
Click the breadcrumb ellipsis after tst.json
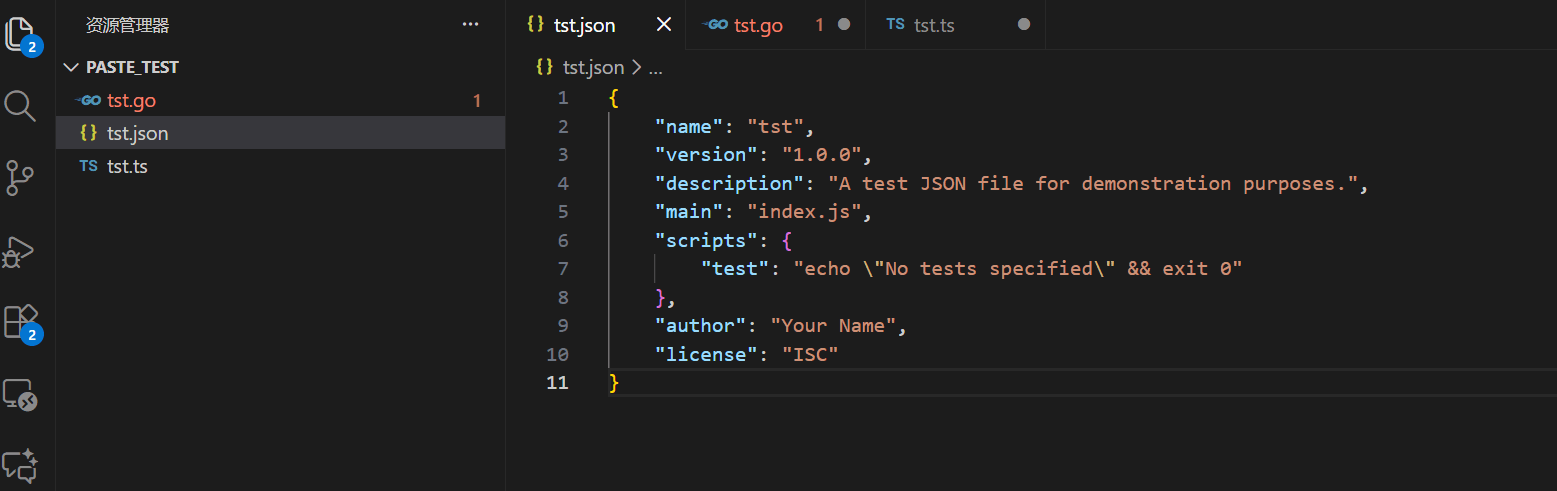click(656, 68)
